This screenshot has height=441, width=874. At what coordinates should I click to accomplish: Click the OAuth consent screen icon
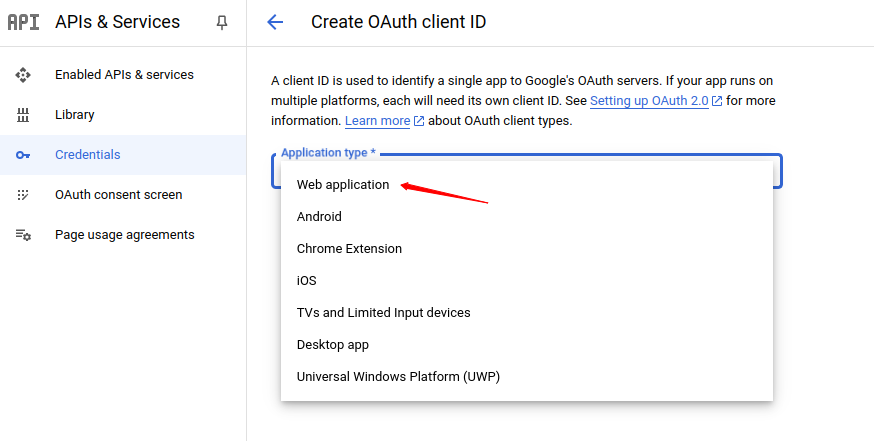click(23, 195)
